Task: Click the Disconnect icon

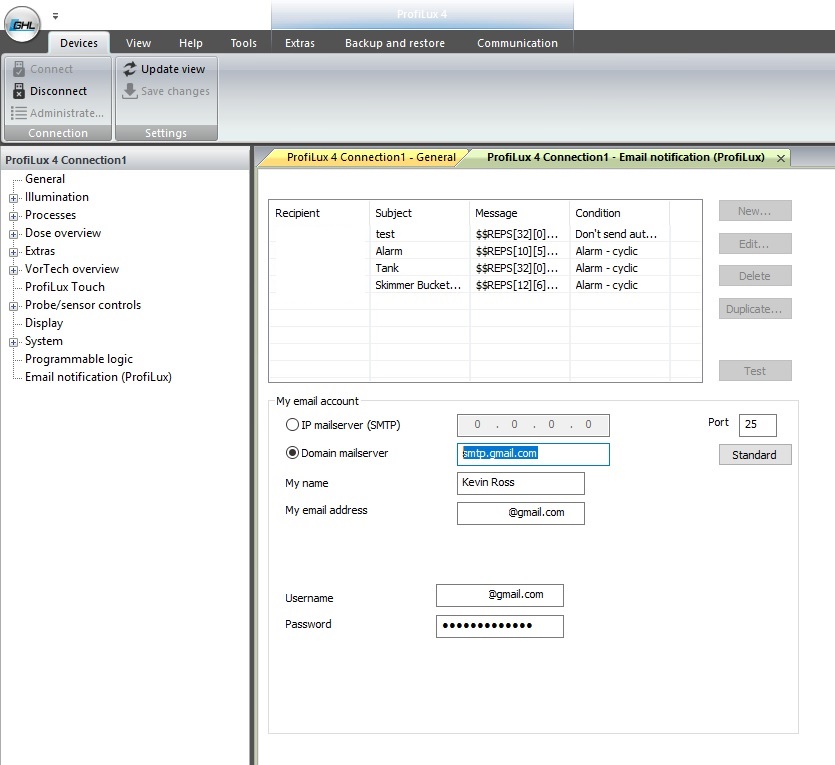Action: tap(19, 91)
